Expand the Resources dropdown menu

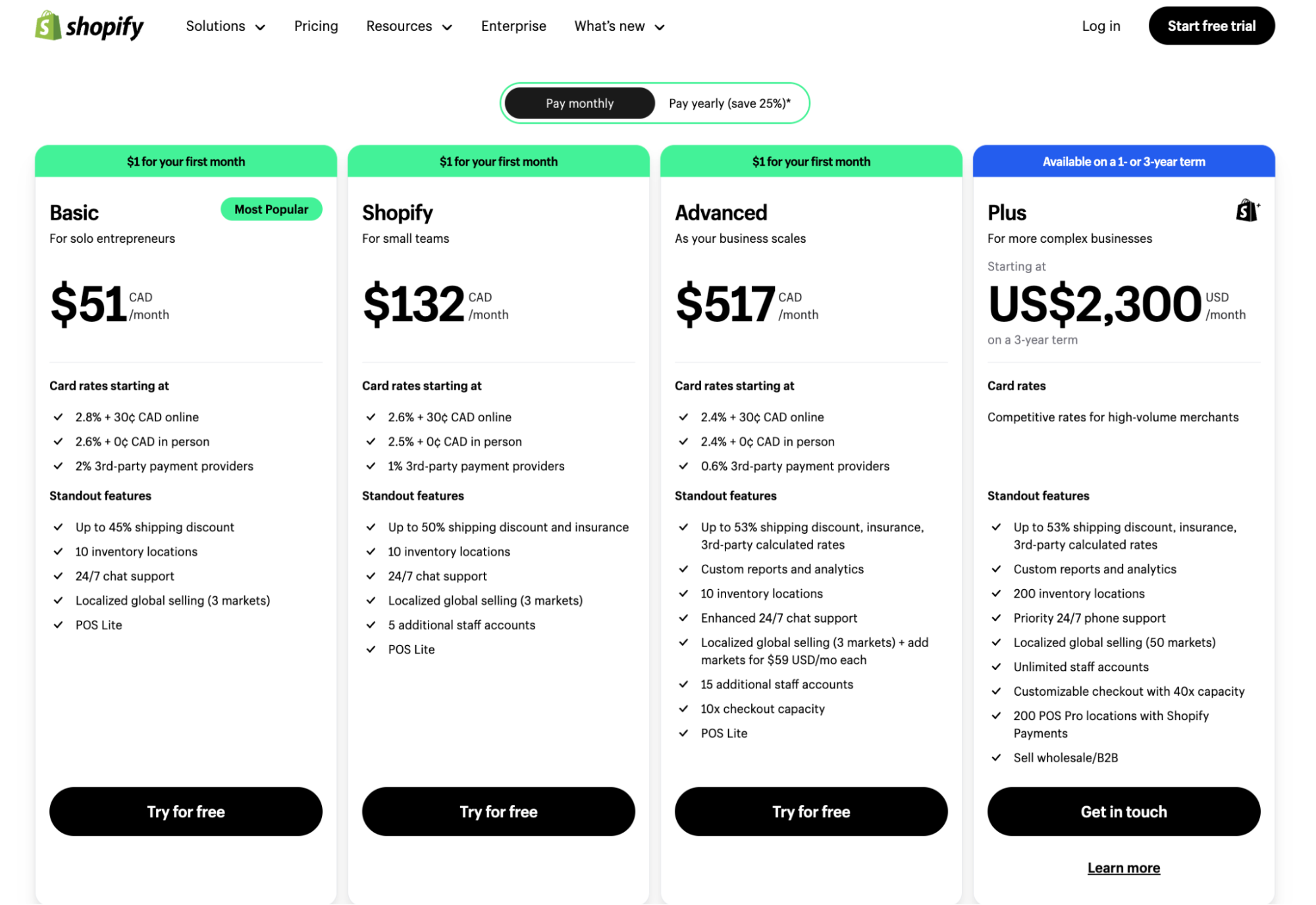click(x=409, y=26)
